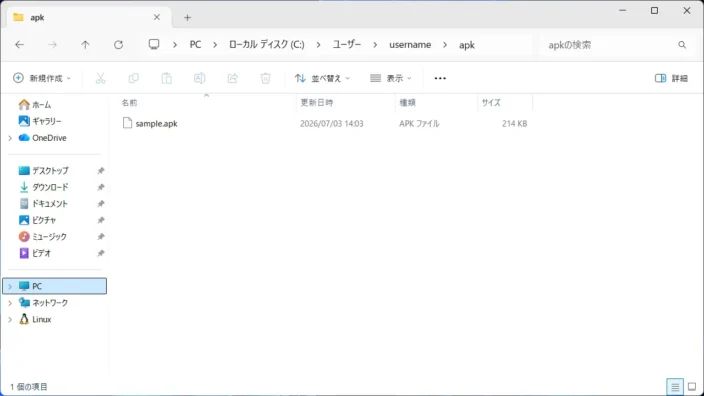
Task: Expand the ネットワーク tree node
Action: [x=10, y=303]
